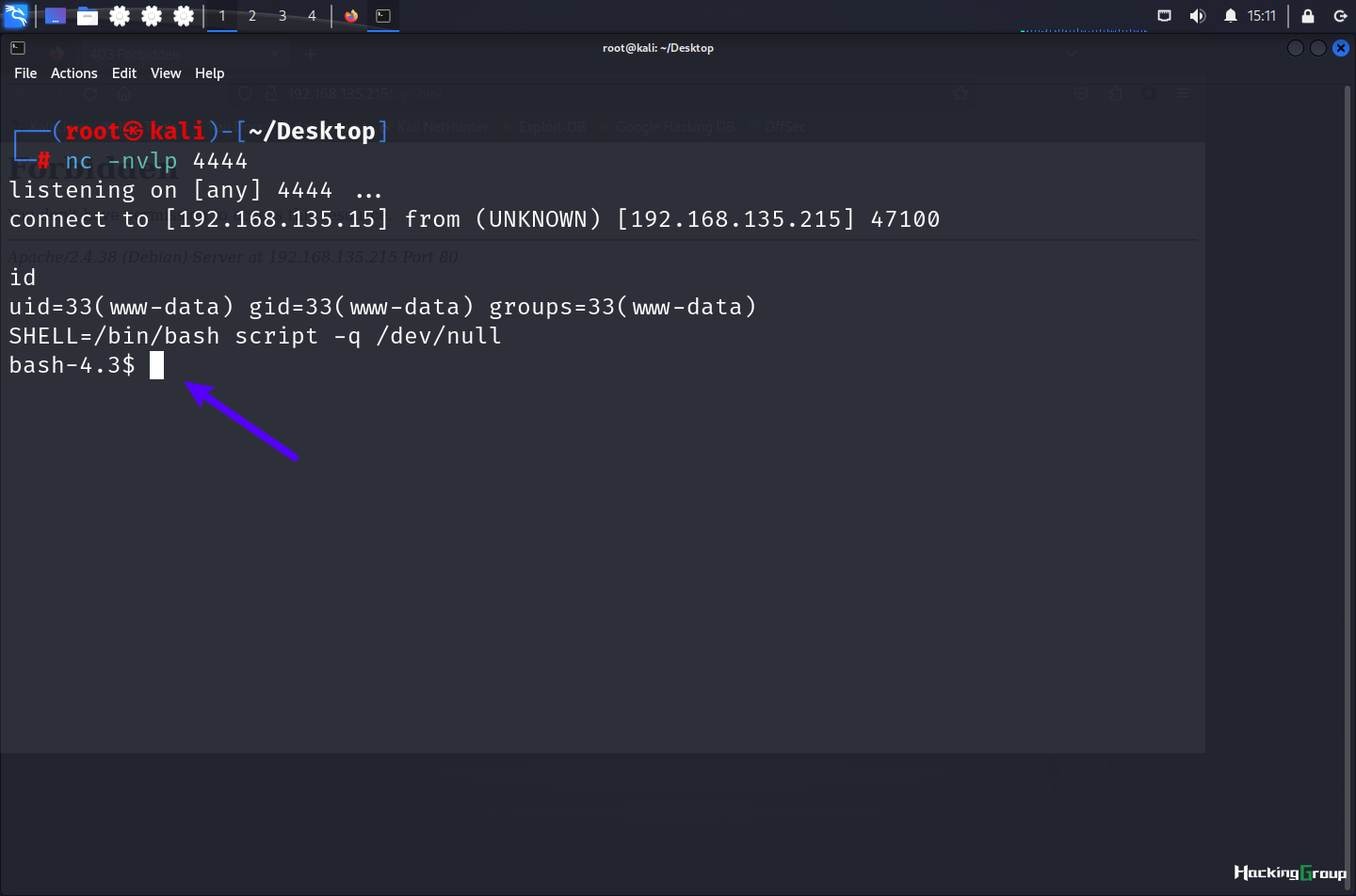Screen dimensions: 1356x896
Task: Click the volume speaker icon
Action: [1198, 16]
